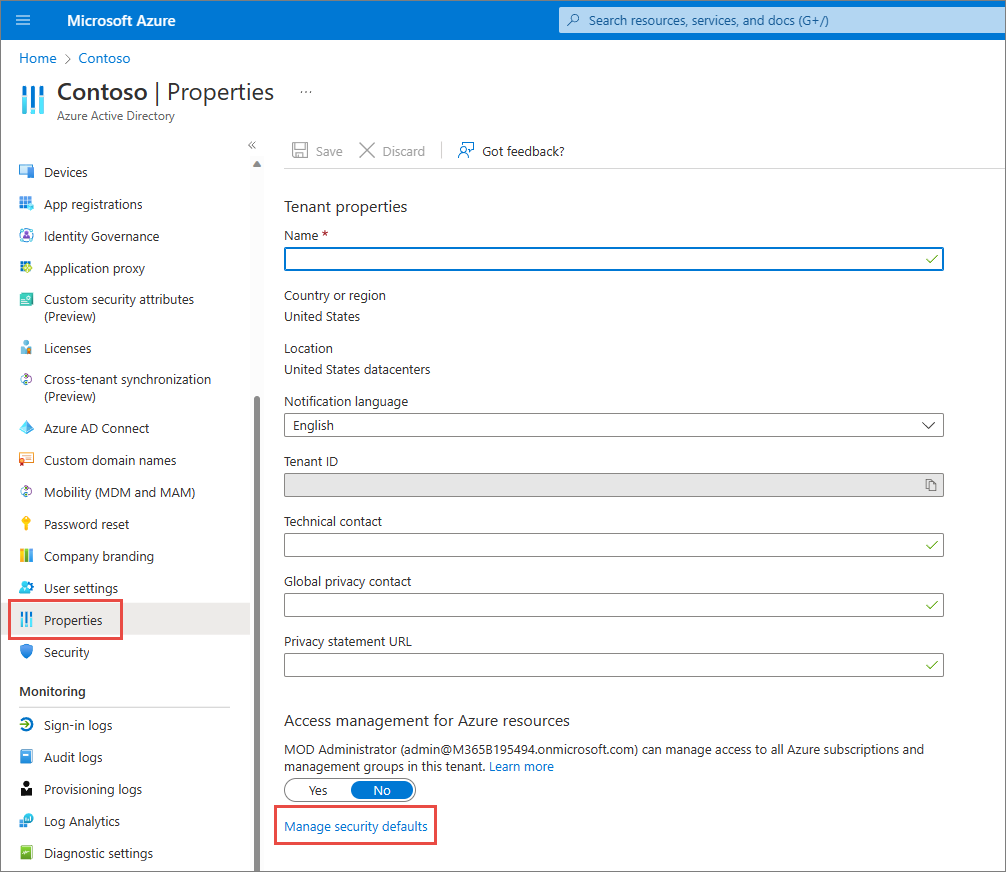
Task: Click the Discard button
Action: coord(392,151)
